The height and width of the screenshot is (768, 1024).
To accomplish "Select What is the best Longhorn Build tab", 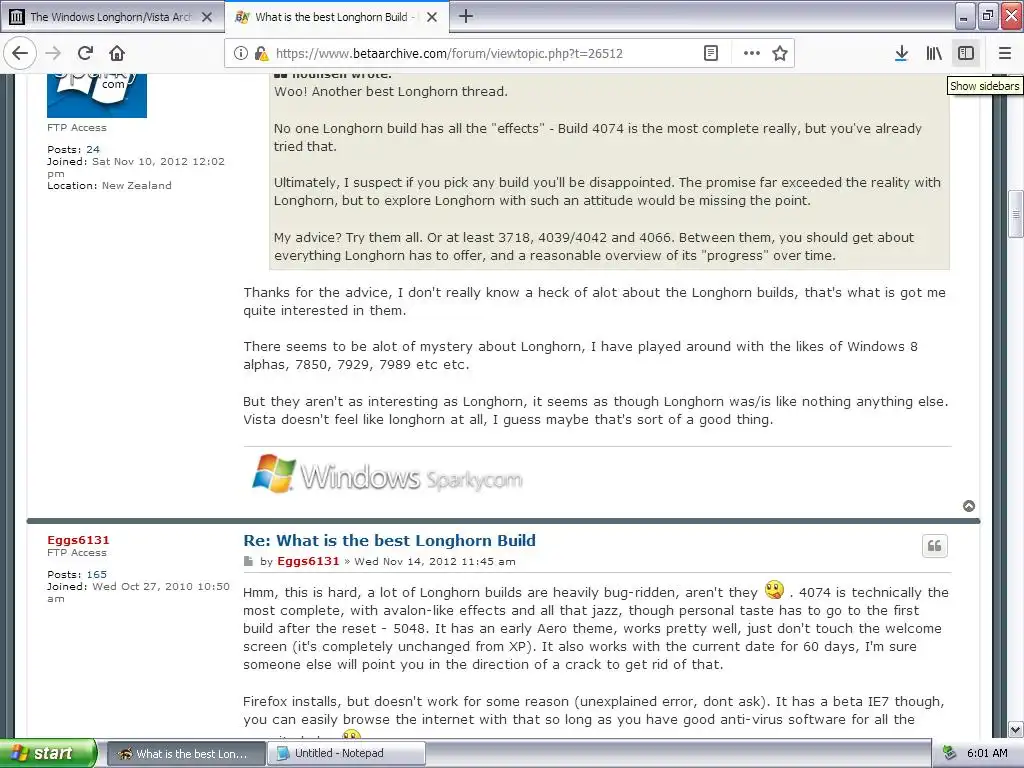I will 336,17.
